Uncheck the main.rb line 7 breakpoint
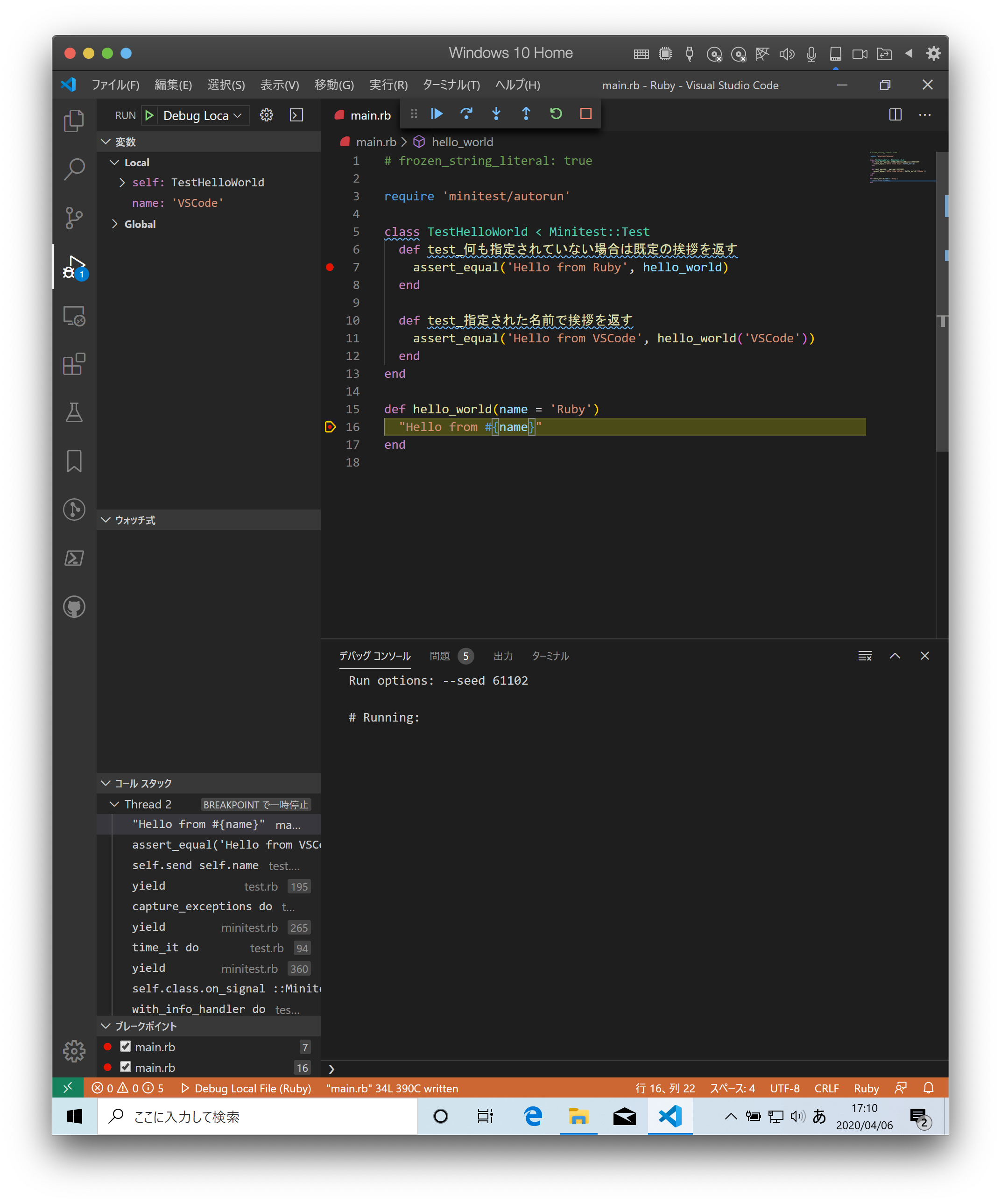This screenshot has width=1001, height=1204. click(126, 1047)
